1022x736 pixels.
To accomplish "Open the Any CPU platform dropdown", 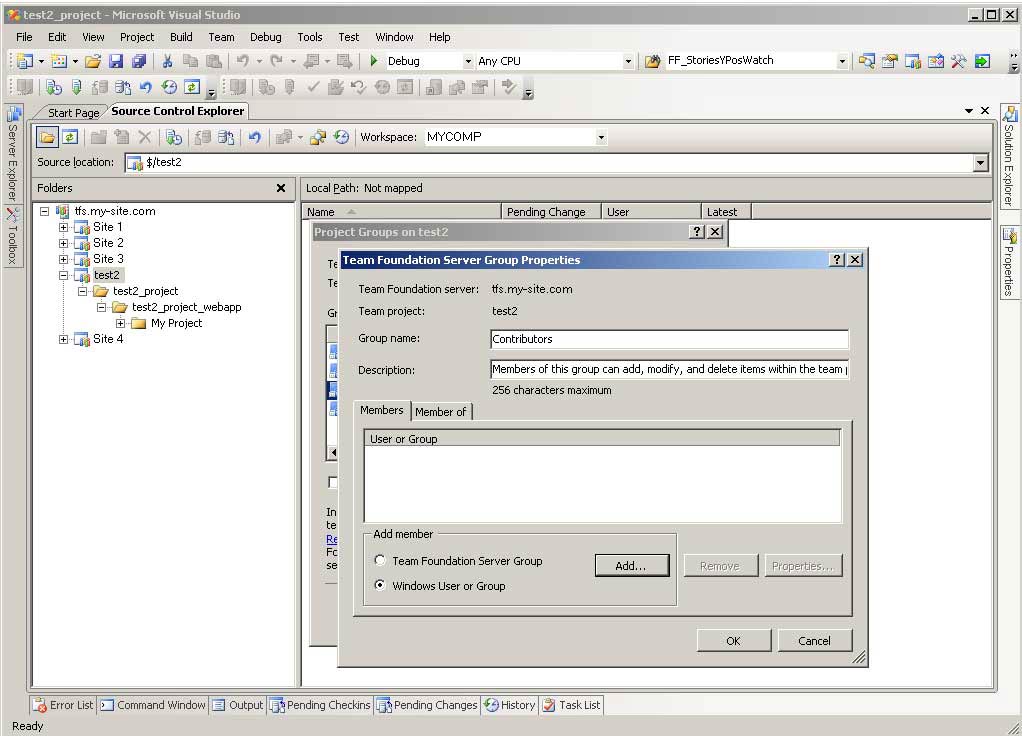I will (628, 61).
